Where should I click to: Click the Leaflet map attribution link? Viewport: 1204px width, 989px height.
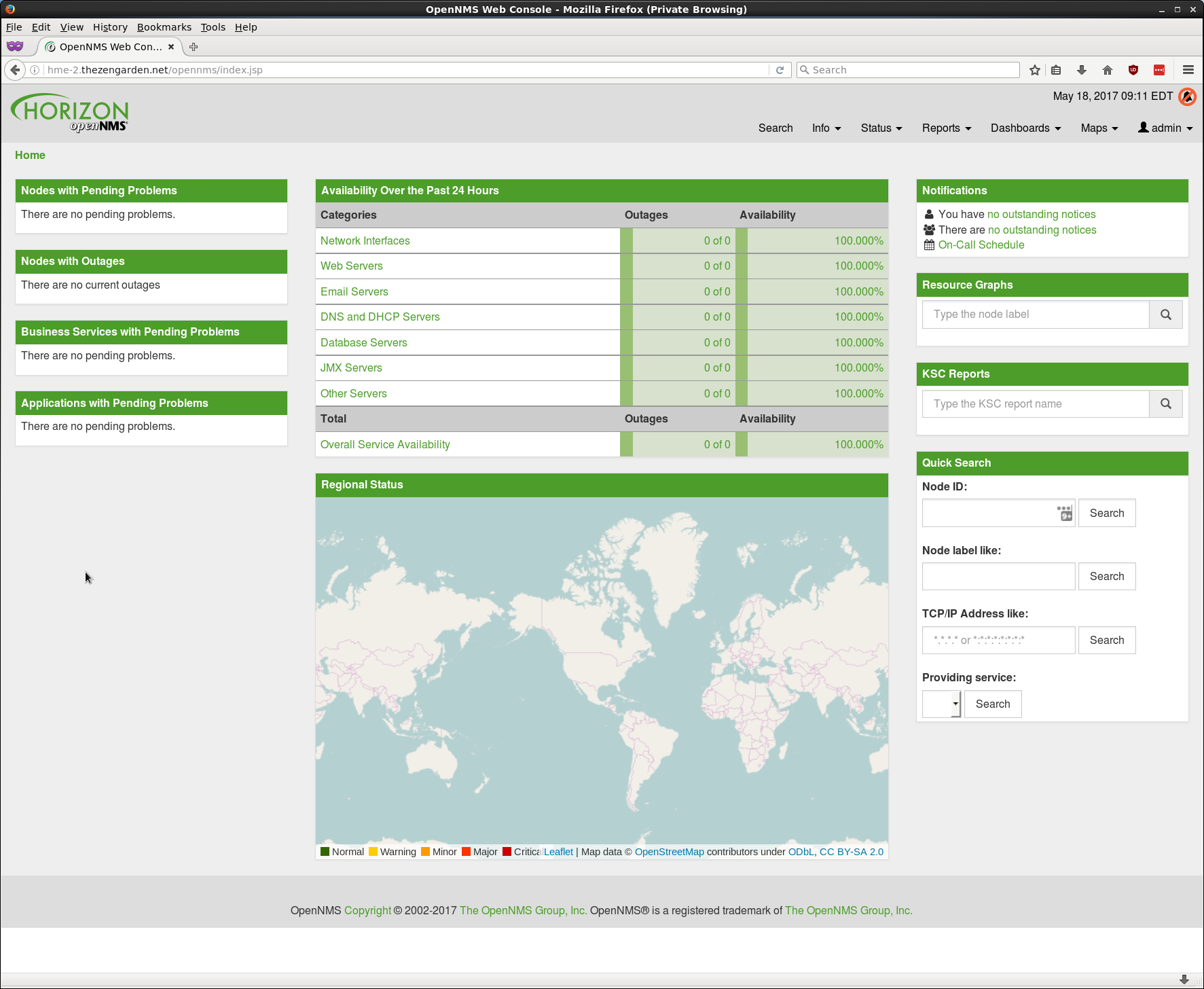click(x=558, y=852)
